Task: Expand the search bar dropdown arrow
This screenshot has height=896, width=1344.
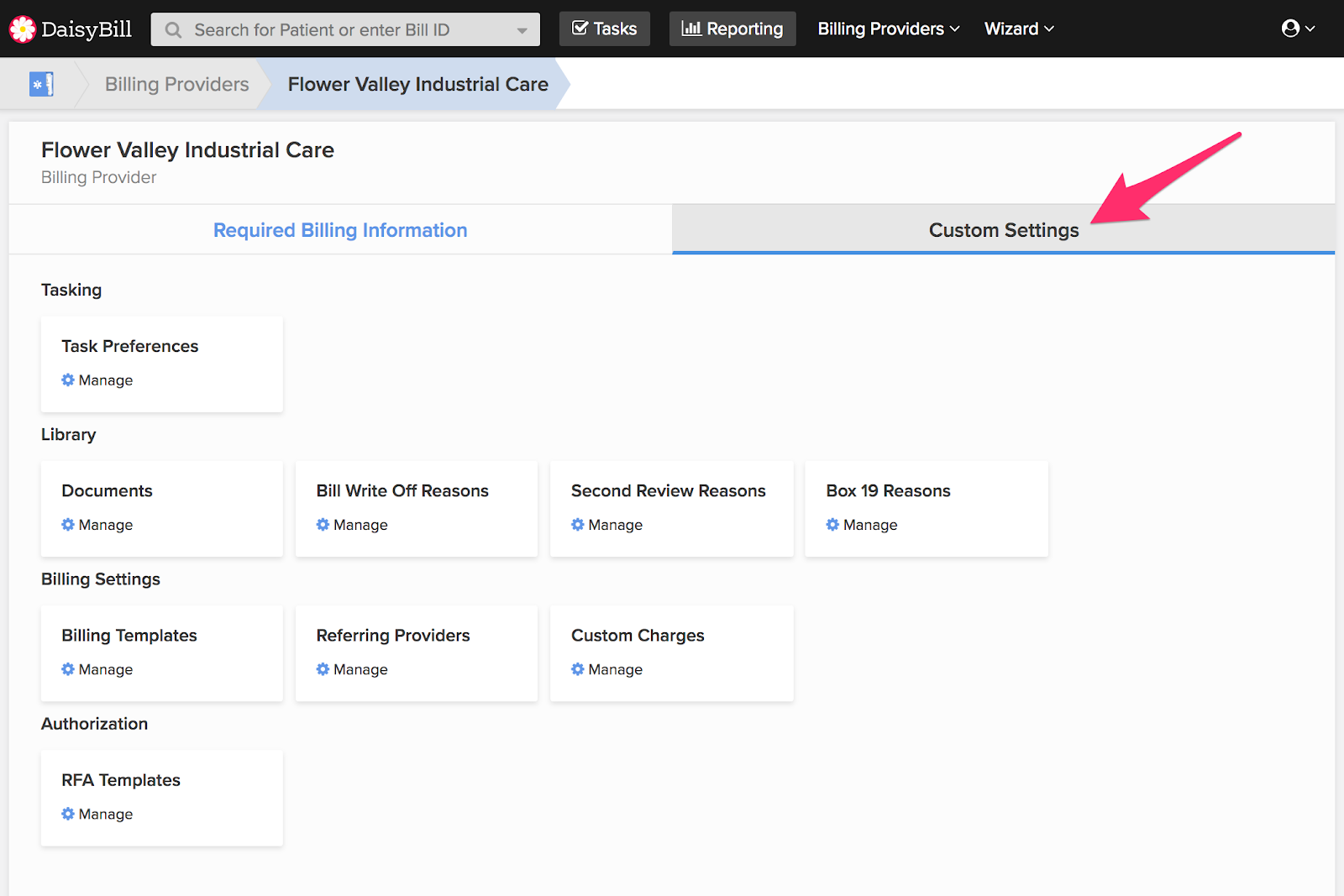Action: [x=522, y=30]
